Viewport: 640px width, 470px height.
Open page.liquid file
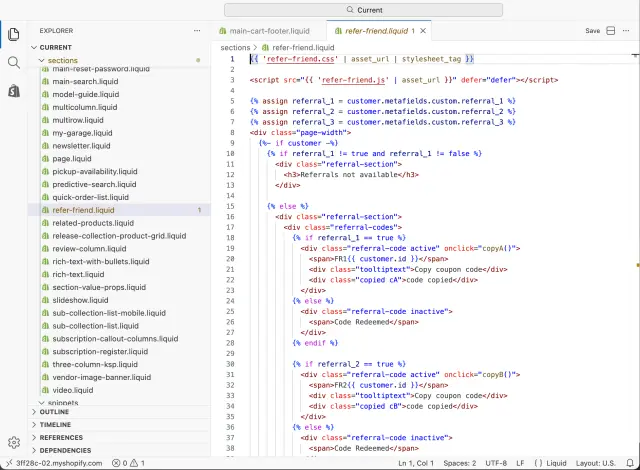(x=72, y=158)
